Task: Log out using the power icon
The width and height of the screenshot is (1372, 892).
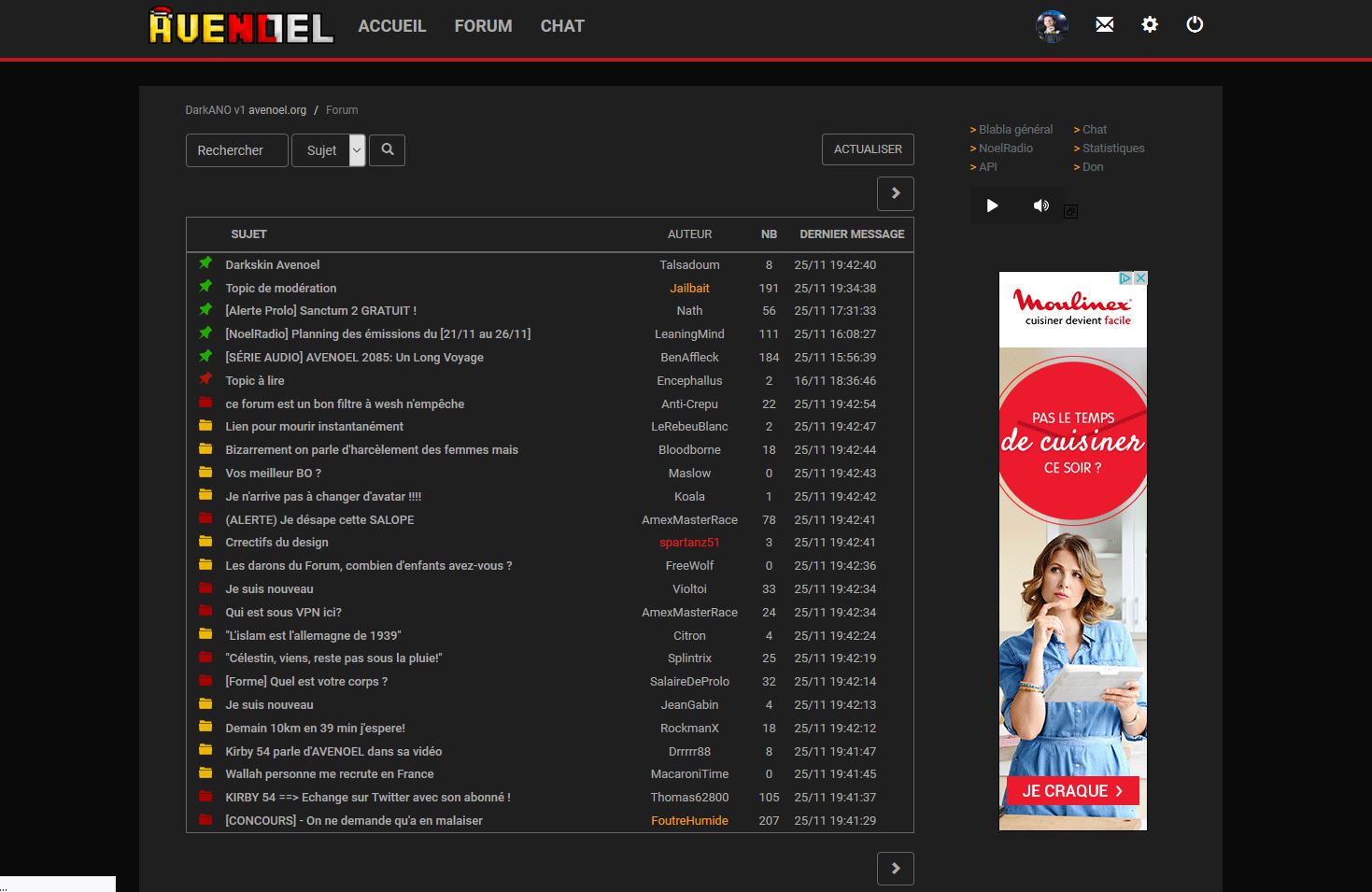Action: coord(1195,25)
